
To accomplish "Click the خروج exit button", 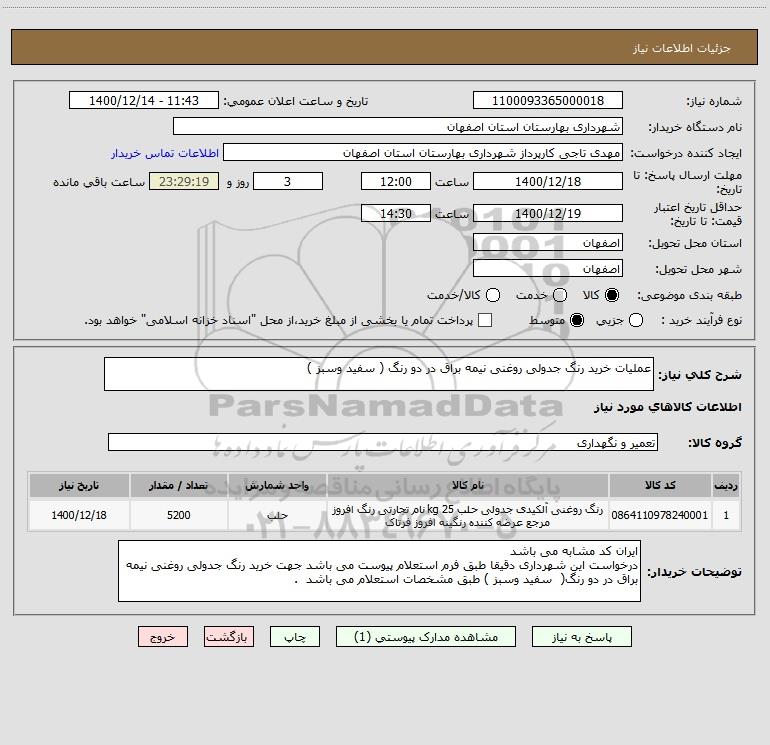I will [x=163, y=637].
